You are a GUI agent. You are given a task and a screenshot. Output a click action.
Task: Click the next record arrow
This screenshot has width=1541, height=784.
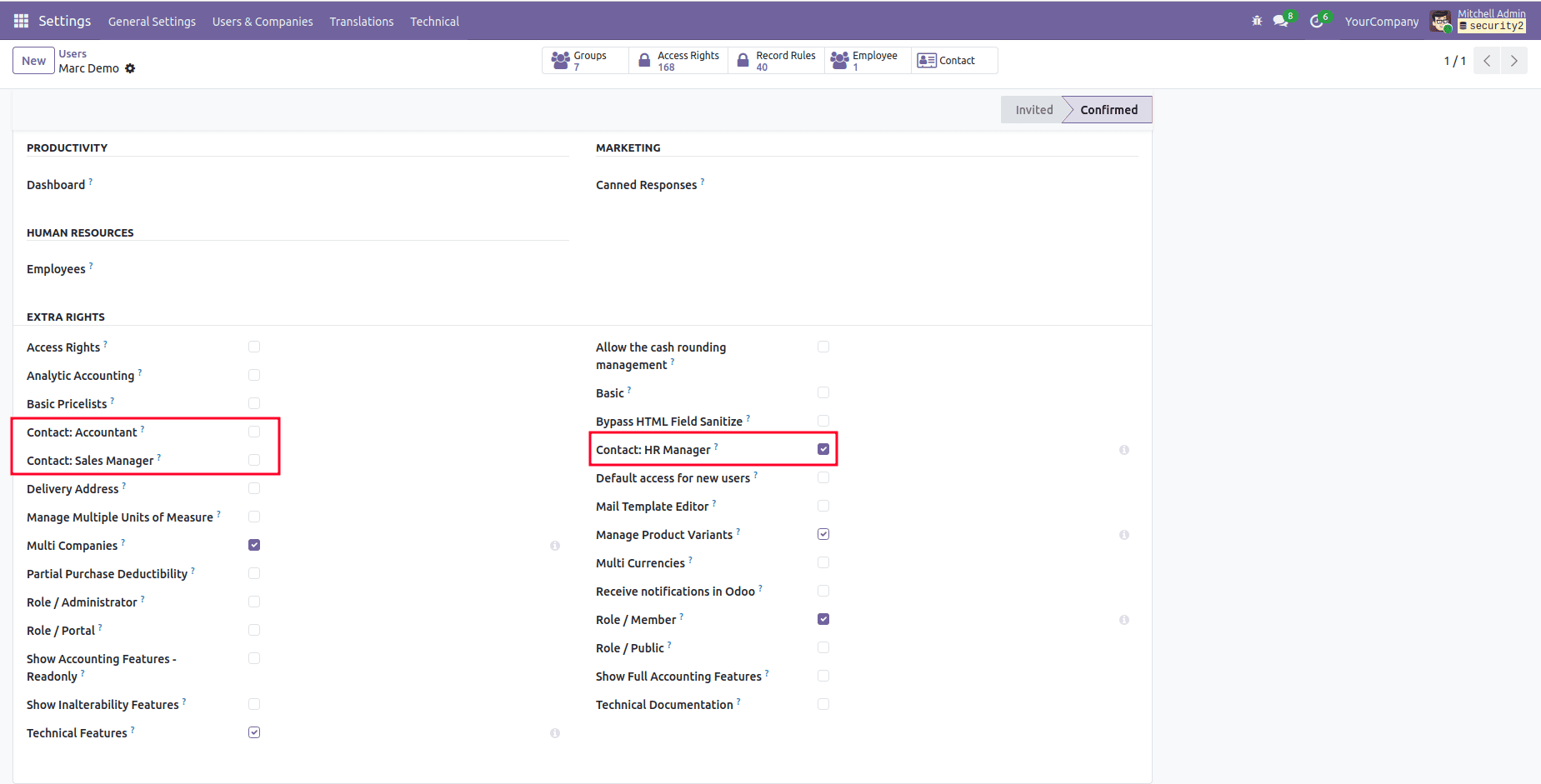click(x=1514, y=60)
